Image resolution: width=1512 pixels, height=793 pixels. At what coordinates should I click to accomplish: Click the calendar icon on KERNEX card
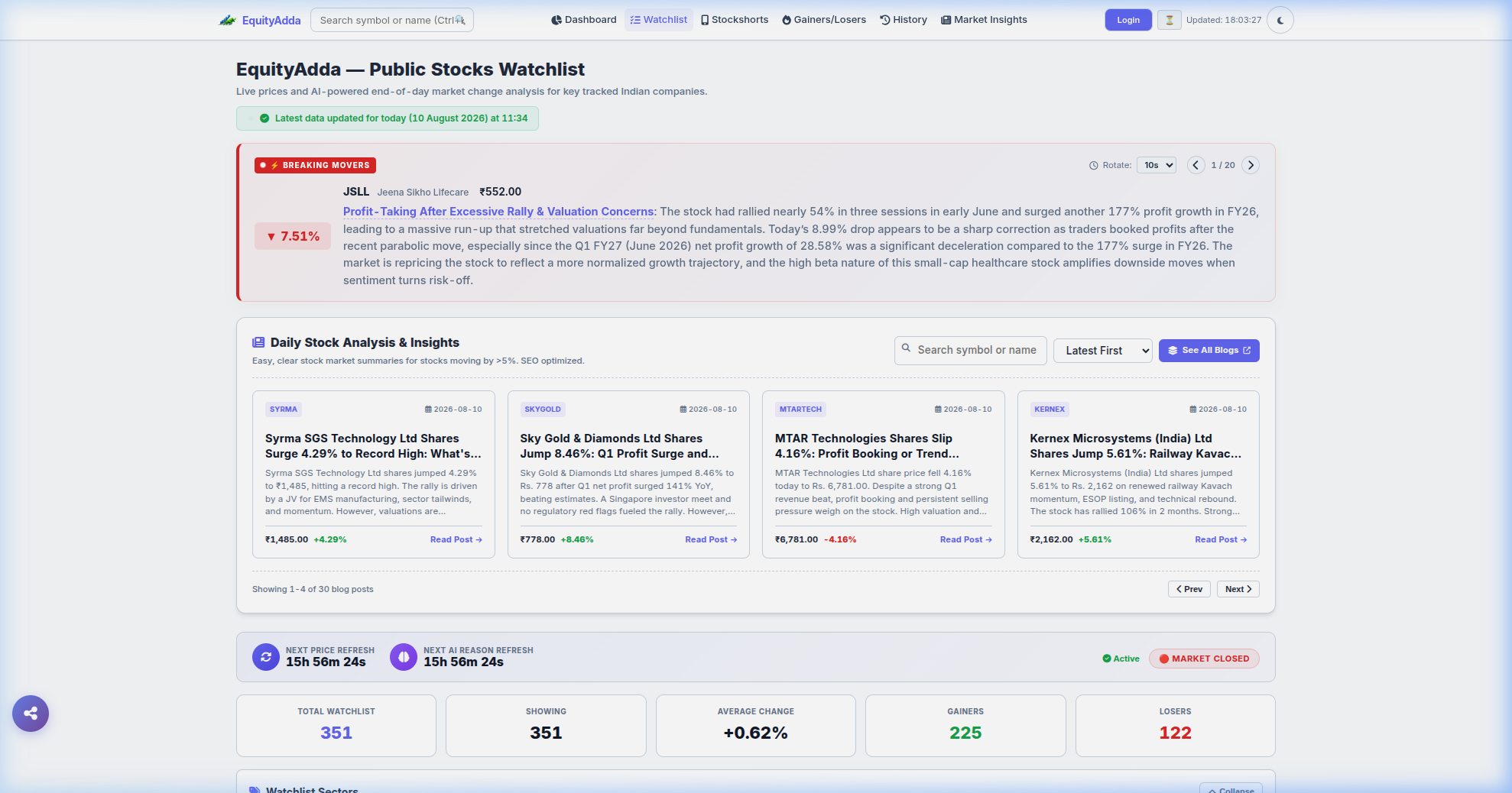1193,409
